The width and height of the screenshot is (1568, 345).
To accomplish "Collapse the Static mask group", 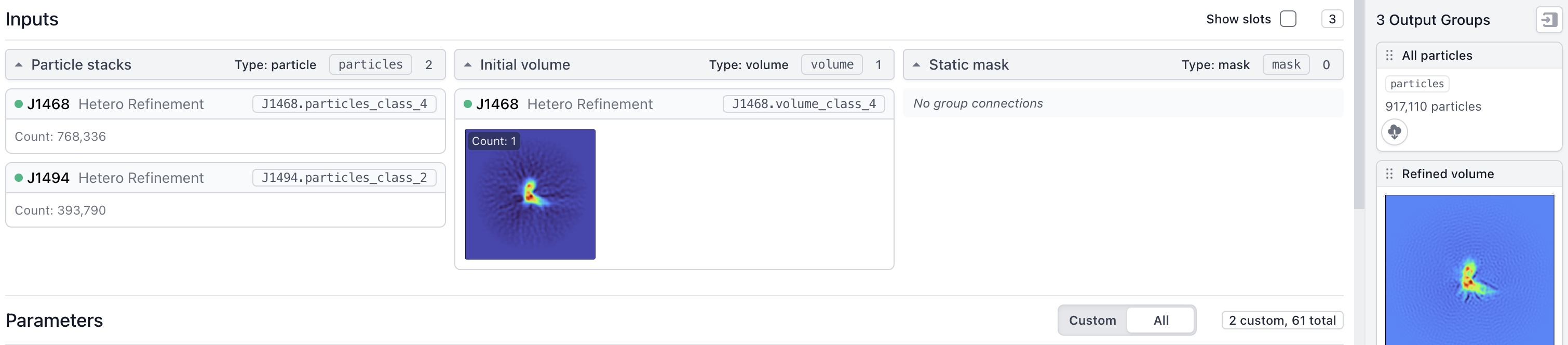I will [916, 64].
